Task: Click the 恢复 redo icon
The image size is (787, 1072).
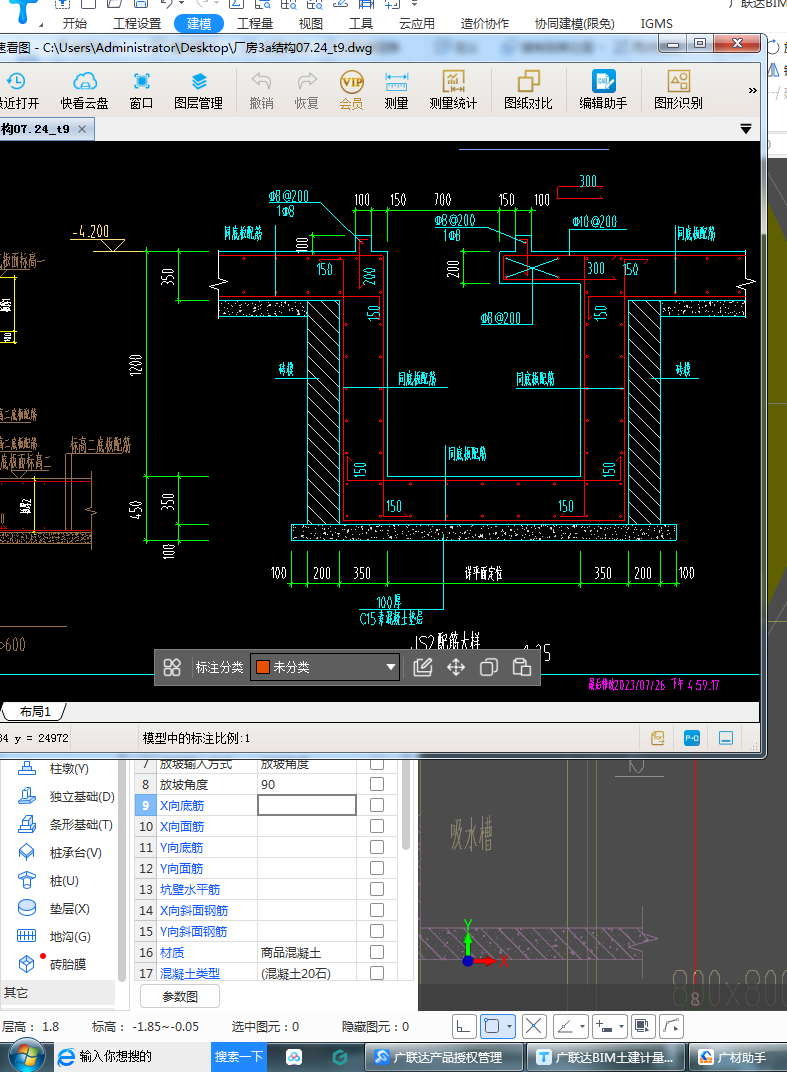Action: 306,91
